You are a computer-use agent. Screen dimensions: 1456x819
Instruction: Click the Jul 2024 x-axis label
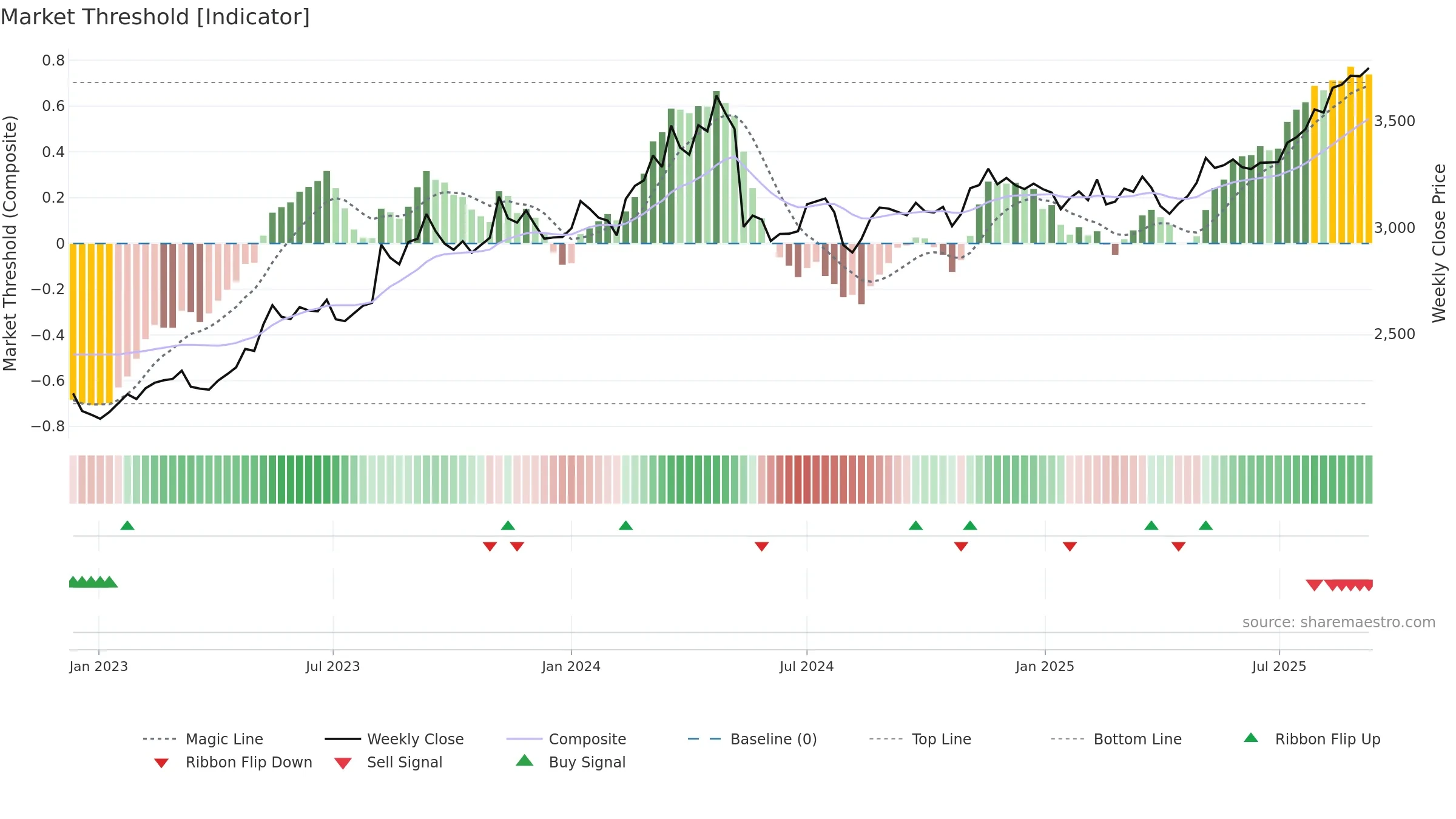click(x=807, y=667)
